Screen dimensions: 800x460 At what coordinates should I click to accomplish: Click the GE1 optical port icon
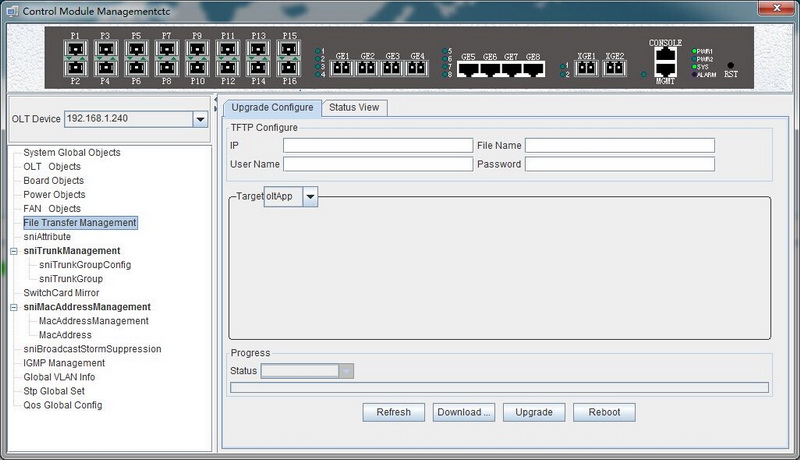(x=342, y=69)
